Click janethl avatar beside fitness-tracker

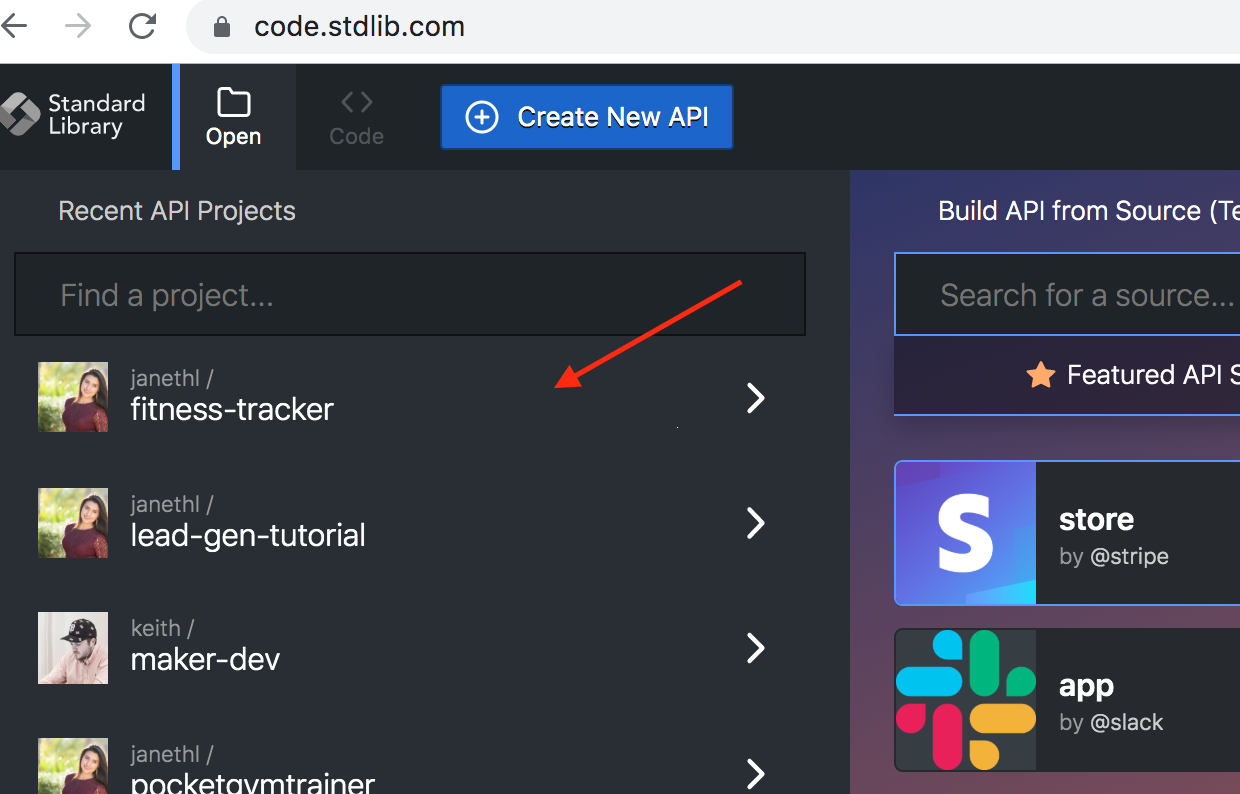73,397
